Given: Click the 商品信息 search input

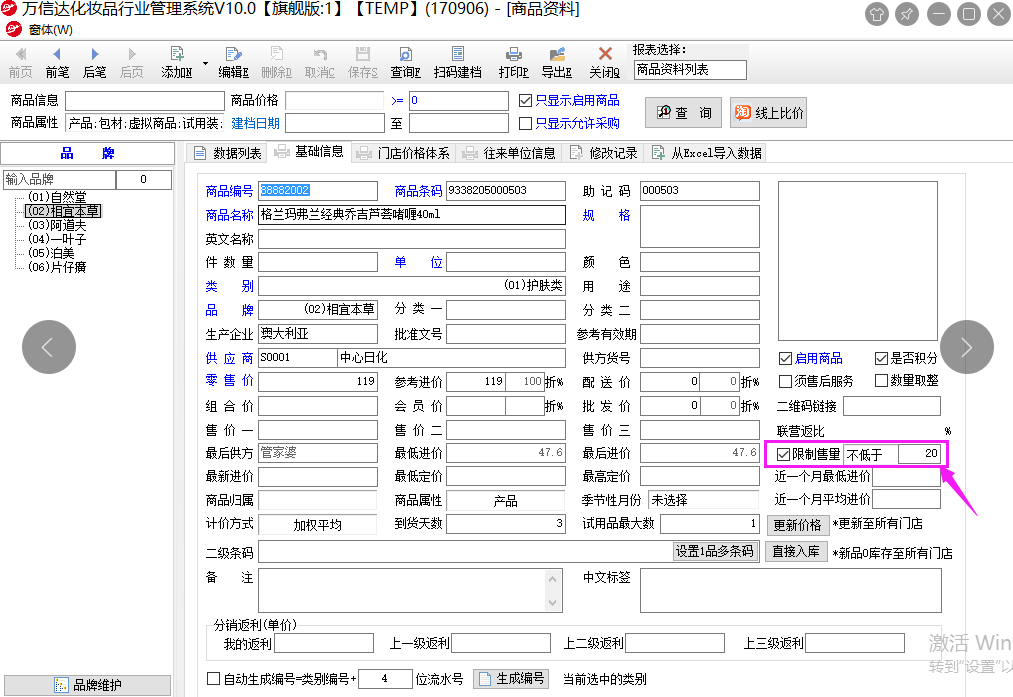Looking at the screenshot, I should click(x=145, y=101).
